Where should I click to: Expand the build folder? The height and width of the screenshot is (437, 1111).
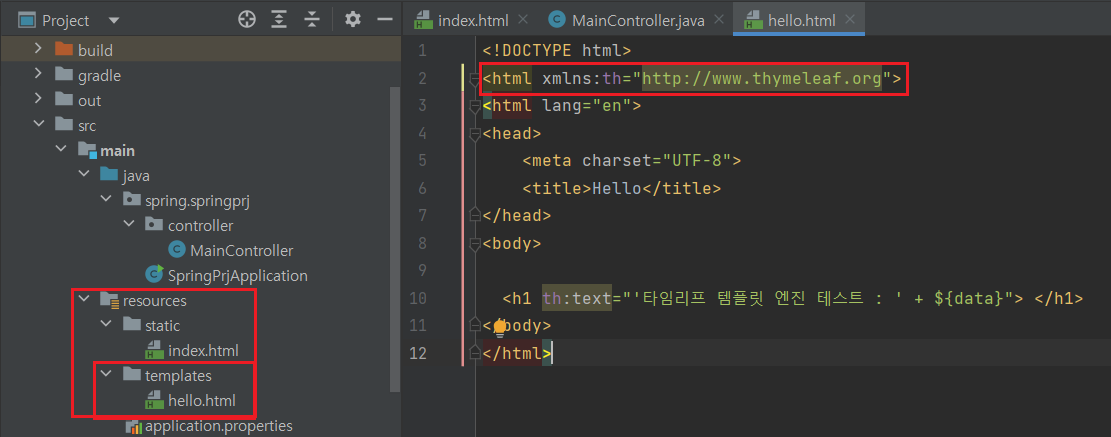(x=38, y=50)
